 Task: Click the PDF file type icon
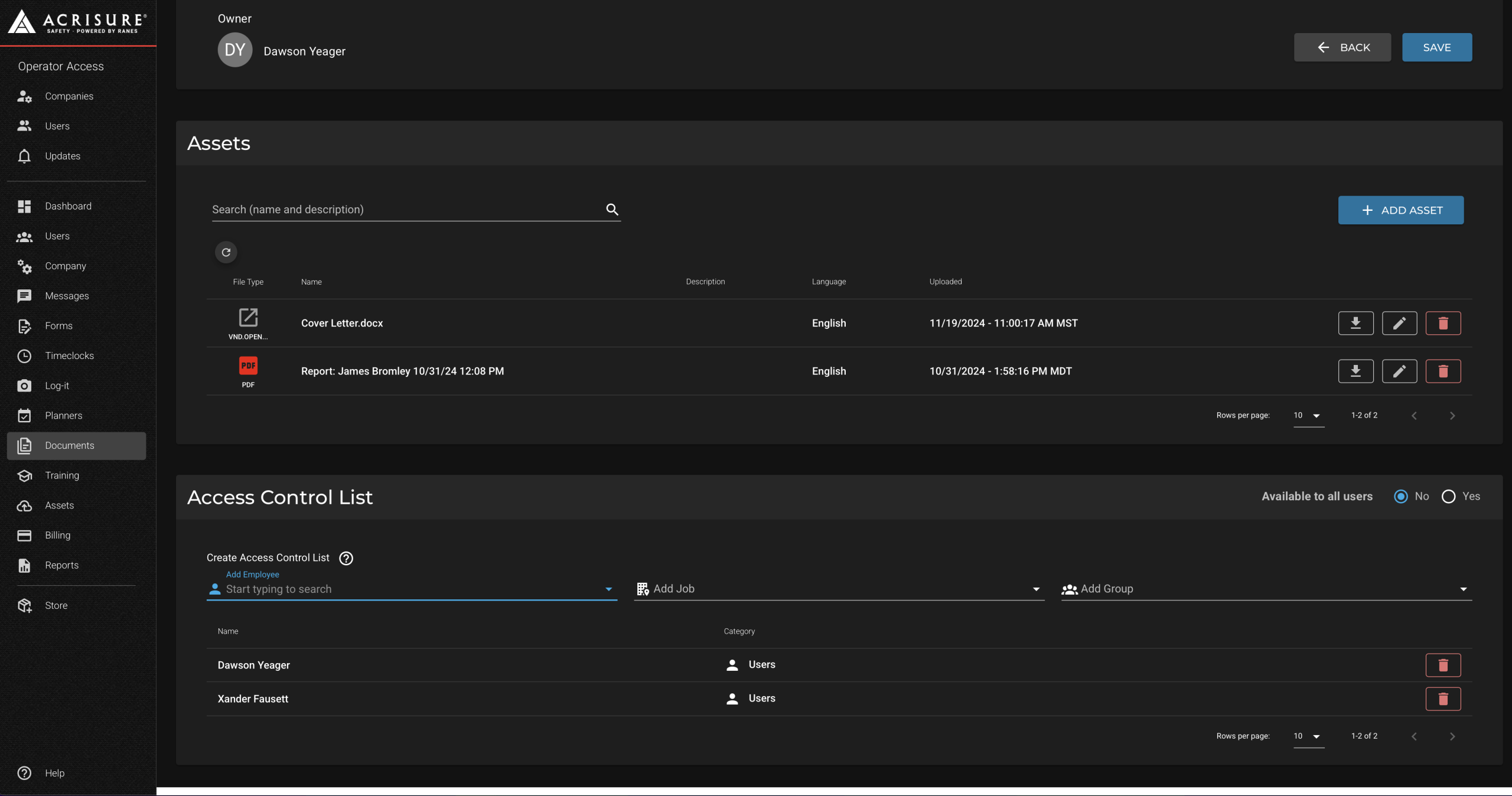248,366
